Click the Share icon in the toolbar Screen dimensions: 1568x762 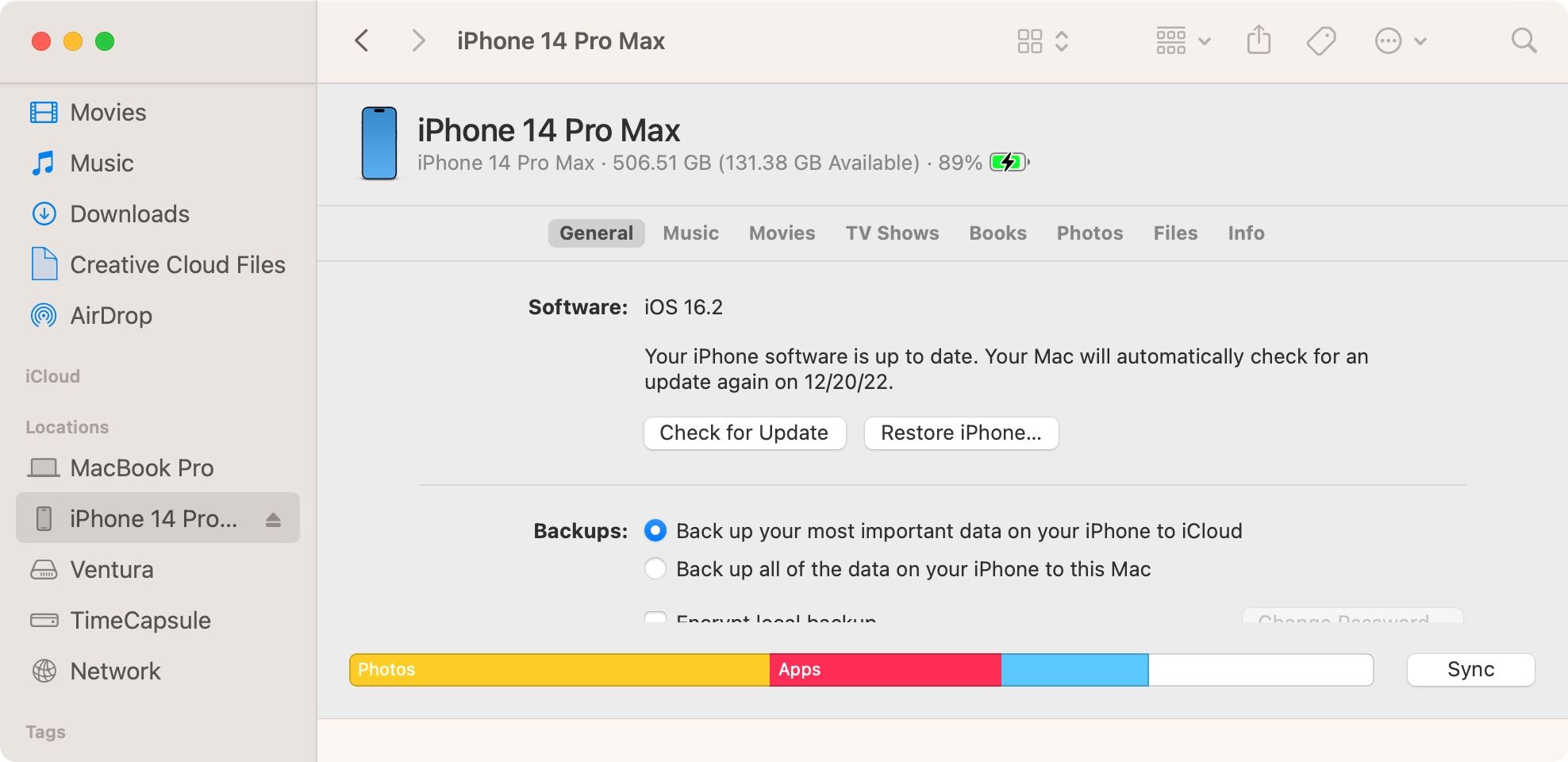1259,40
